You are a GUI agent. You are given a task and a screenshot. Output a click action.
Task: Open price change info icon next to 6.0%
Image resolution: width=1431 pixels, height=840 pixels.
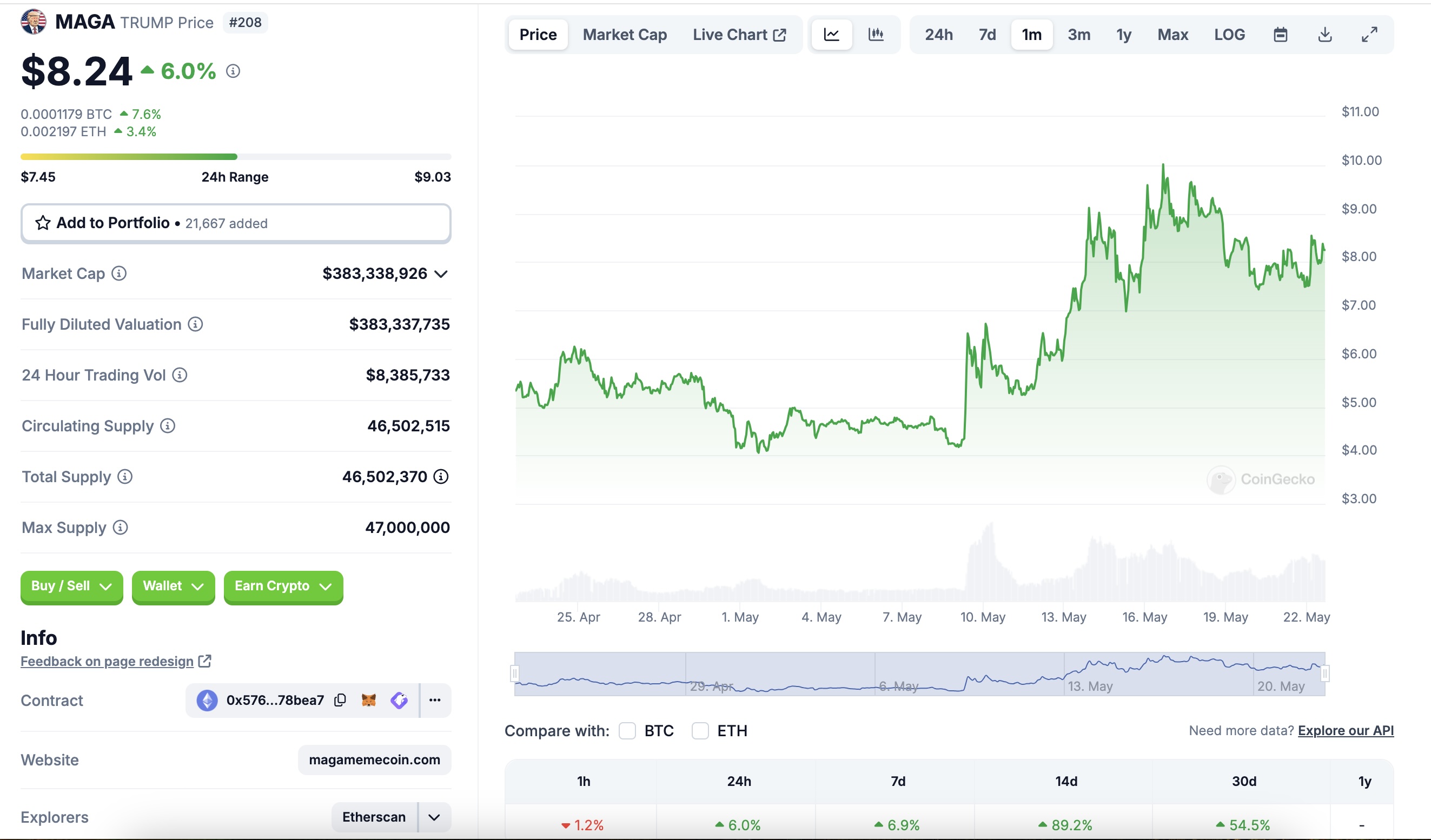[233, 71]
